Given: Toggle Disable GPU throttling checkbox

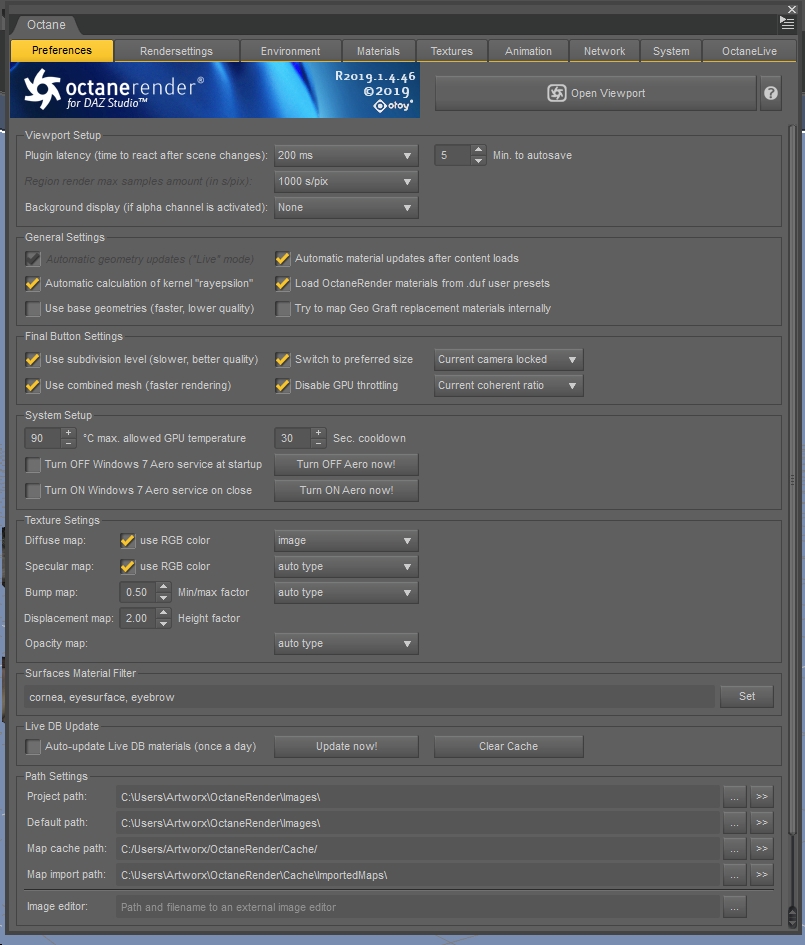Looking at the screenshot, I should click(x=283, y=386).
